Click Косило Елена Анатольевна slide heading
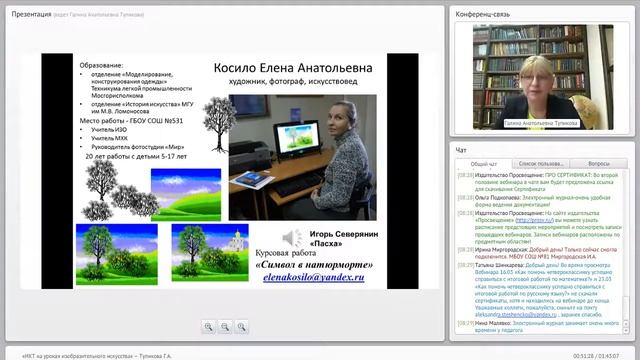 pyautogui.click(x=293, y=68)
